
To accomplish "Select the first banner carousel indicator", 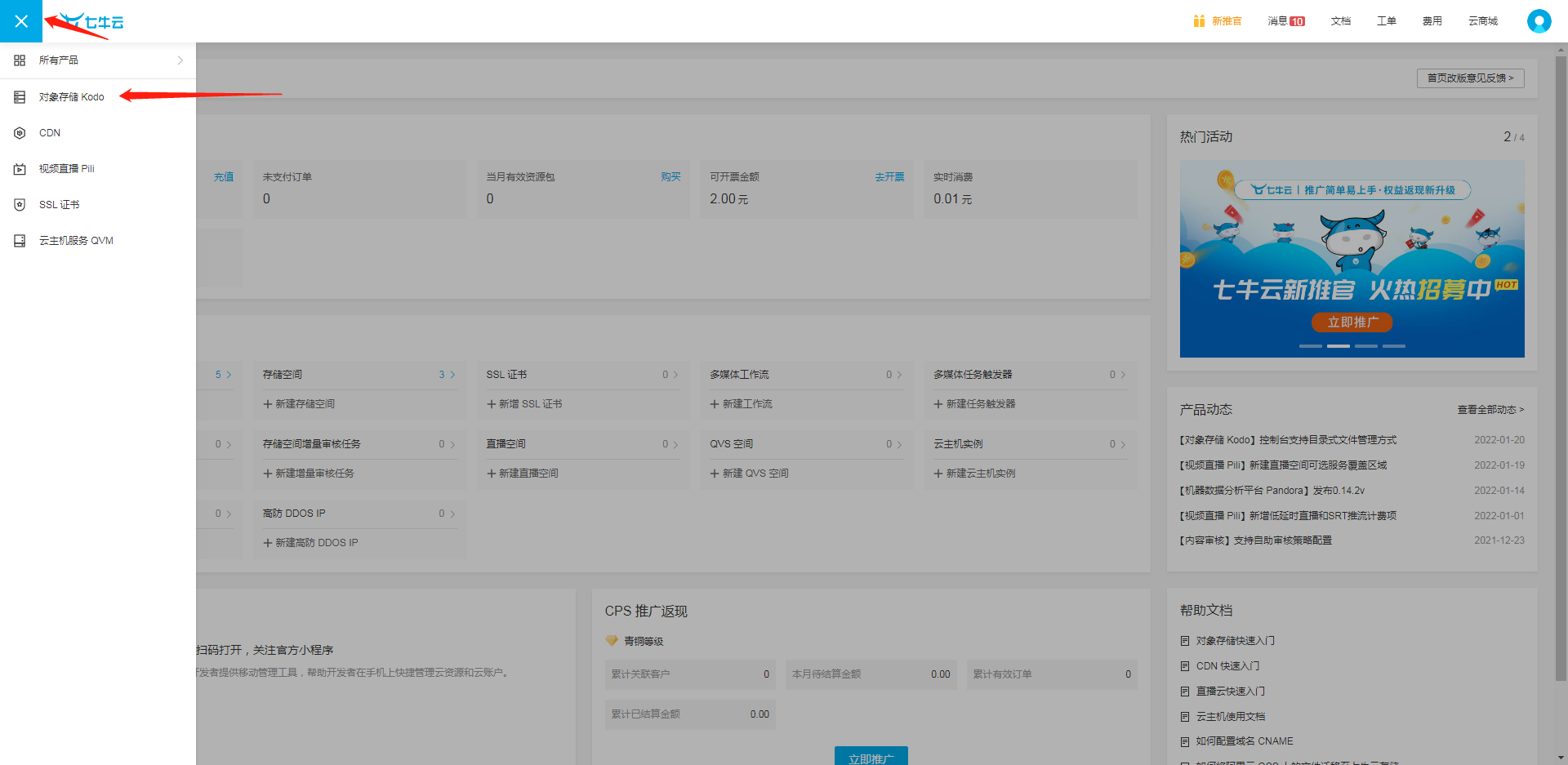I will pyautogui.click(x=1311, y=346).
